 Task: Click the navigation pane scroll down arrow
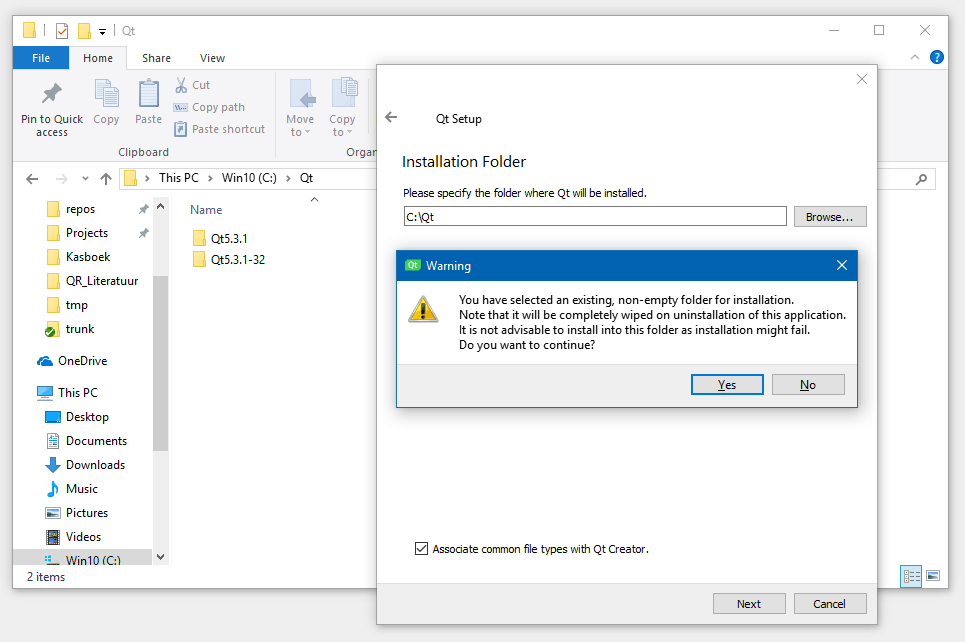[x=161, y=557]
